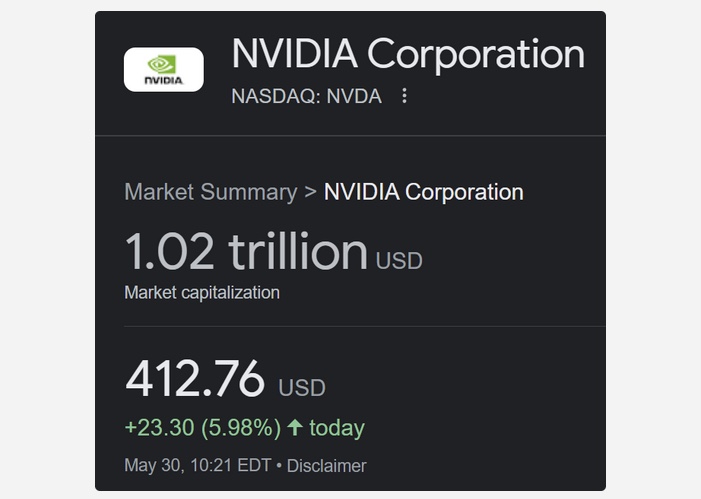Click the Market Summary breadcrumb link
The width and height of the screenshot is (701, 499).
tap(211, 192)
